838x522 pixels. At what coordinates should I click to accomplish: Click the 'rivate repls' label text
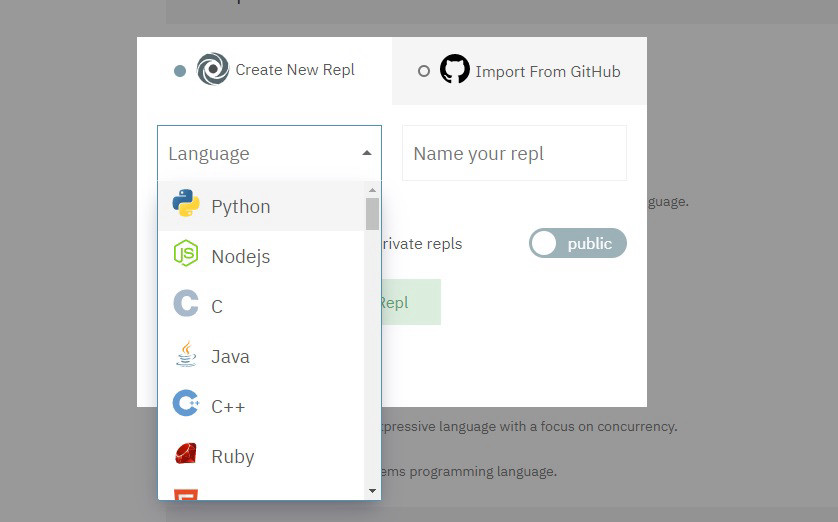(422, 244)
